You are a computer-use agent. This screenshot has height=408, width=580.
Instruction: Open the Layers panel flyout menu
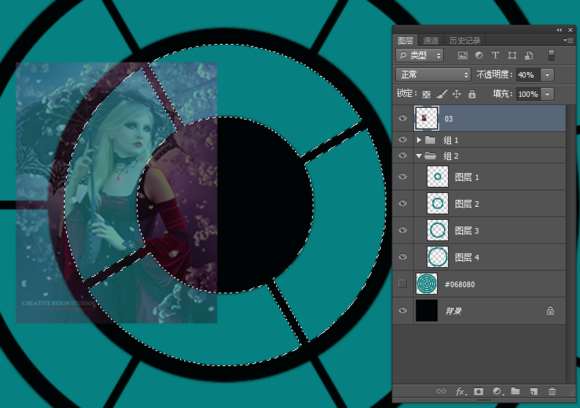tap(567, 40)
